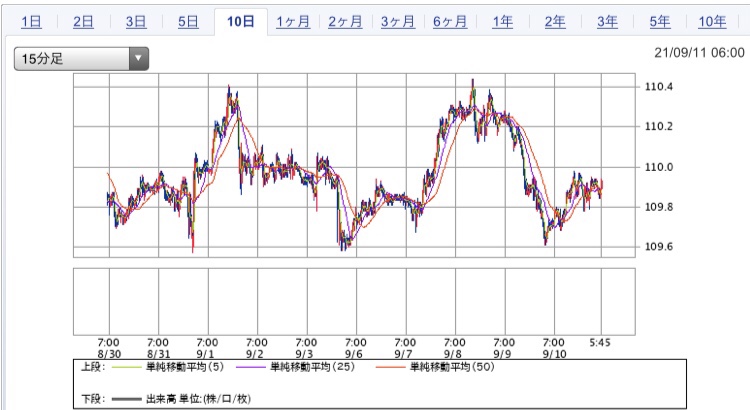Open the 15分足 interval dropdown
The width and height of the screenshot is (750, 410).
81,59
